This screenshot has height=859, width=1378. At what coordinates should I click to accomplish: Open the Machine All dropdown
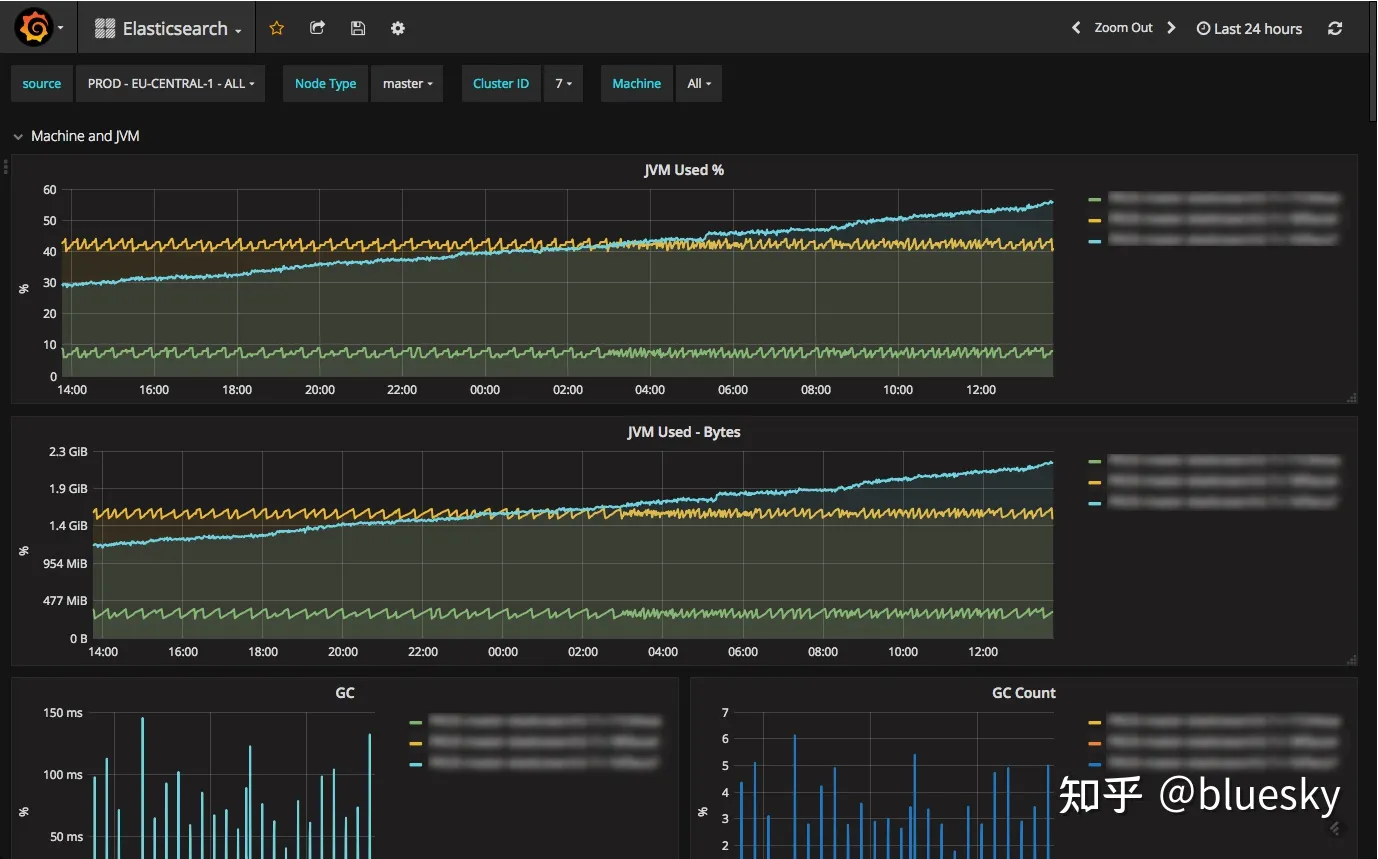pos(699,84)
